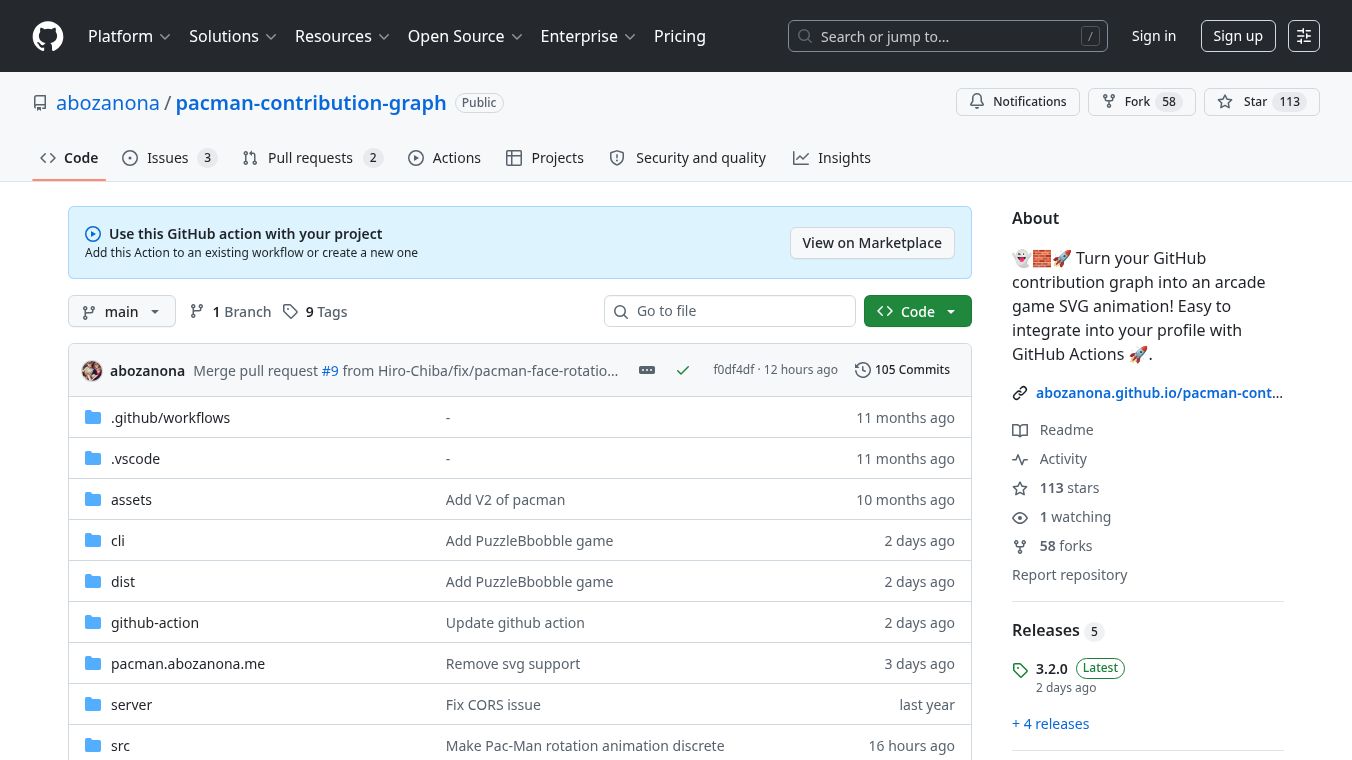Click the eye icon beside 1 watching
The width and height of the screenshot is (1352, 760).
click(x=1020, y=518)
